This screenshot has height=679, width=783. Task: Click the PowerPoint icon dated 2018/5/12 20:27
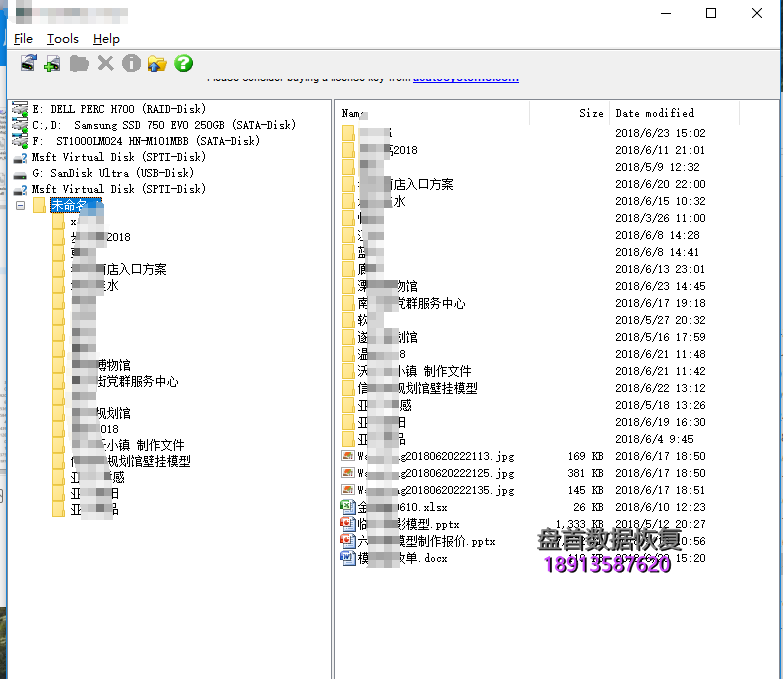click(x=348, y=524)
